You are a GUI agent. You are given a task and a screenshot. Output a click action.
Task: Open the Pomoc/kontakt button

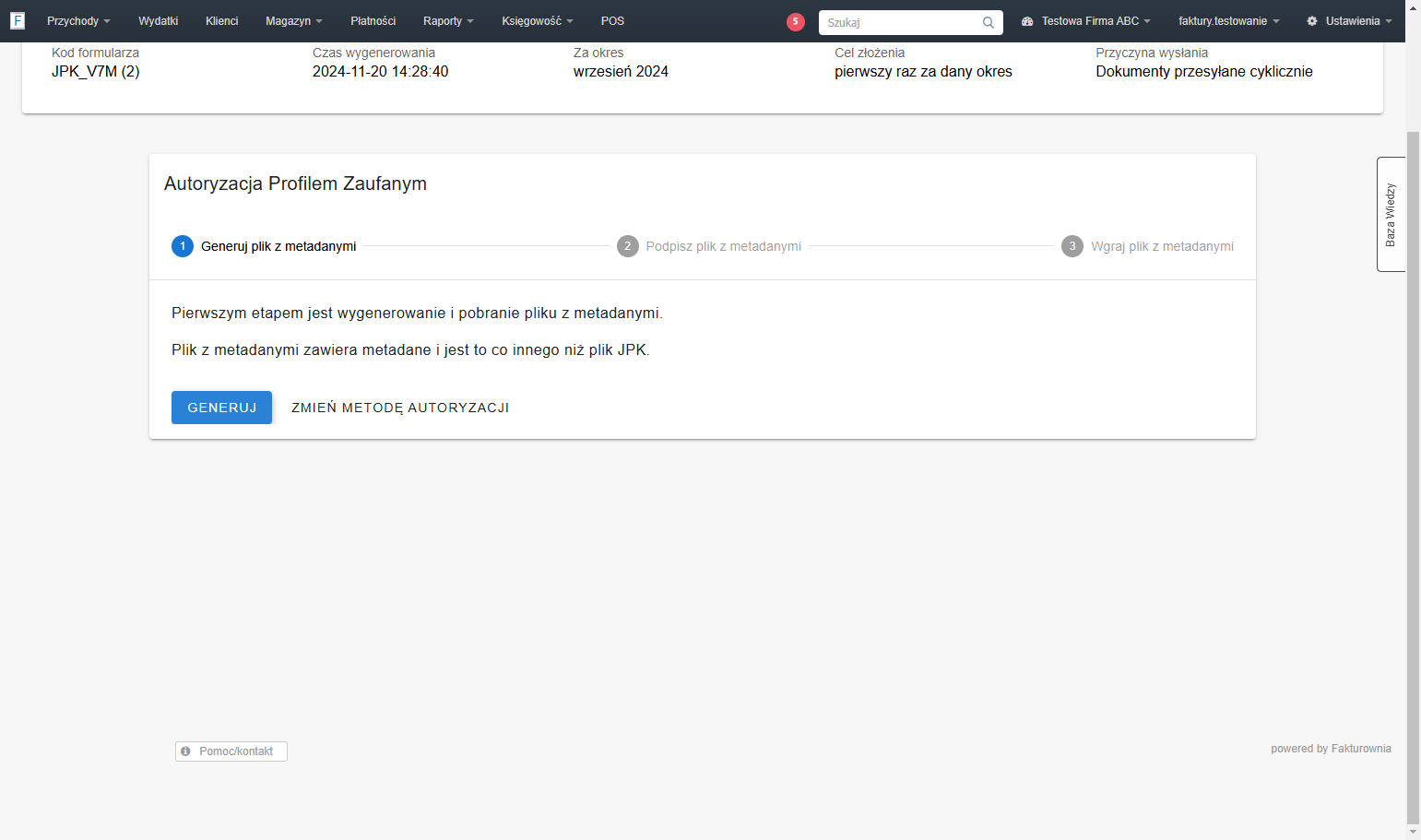[231, 751]
